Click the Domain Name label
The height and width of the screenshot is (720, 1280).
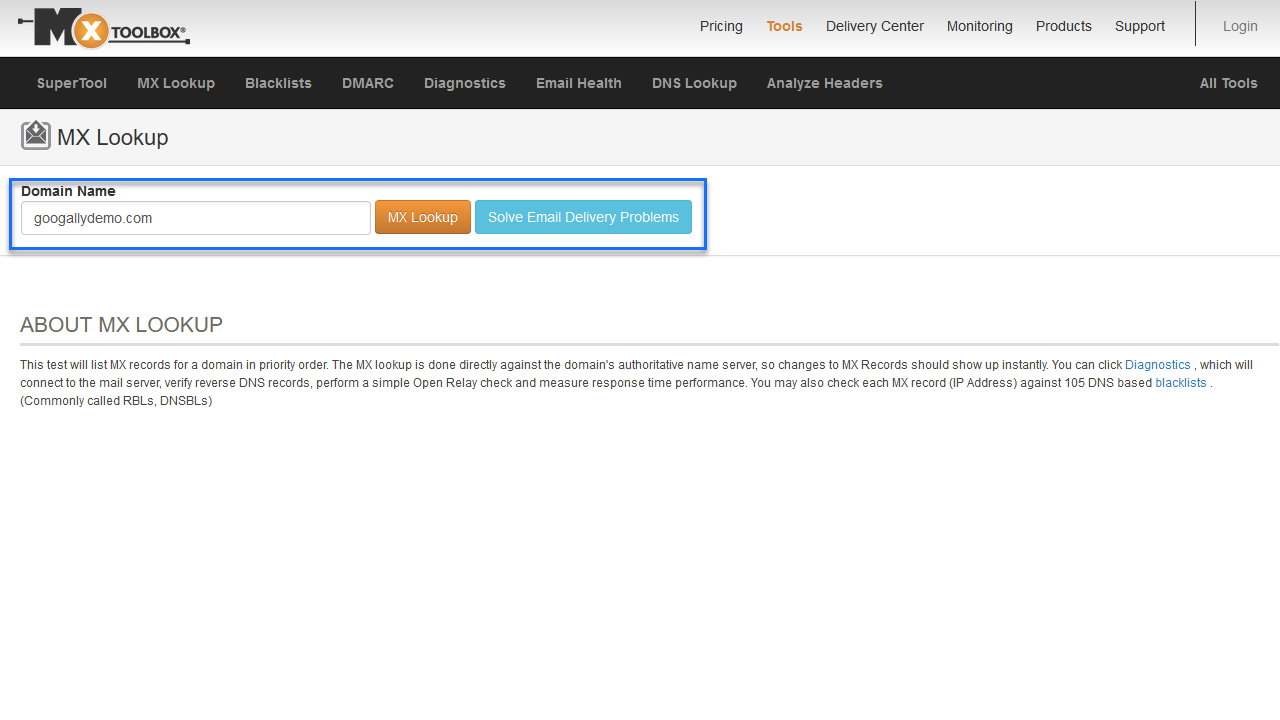point(68,191)
